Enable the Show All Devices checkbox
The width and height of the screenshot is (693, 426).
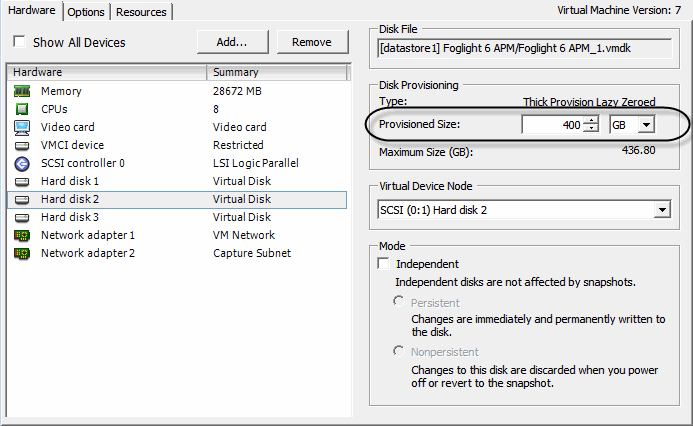(19, 42)
